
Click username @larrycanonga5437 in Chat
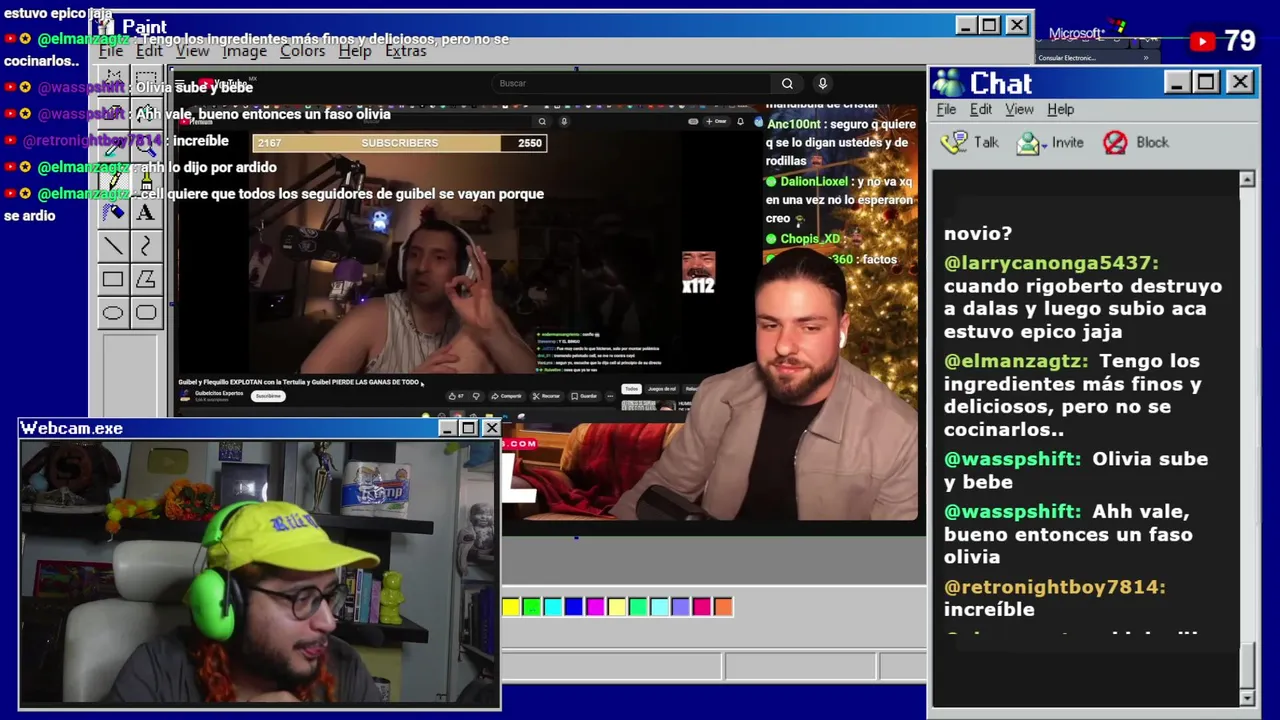click(x=1051, y=263)
